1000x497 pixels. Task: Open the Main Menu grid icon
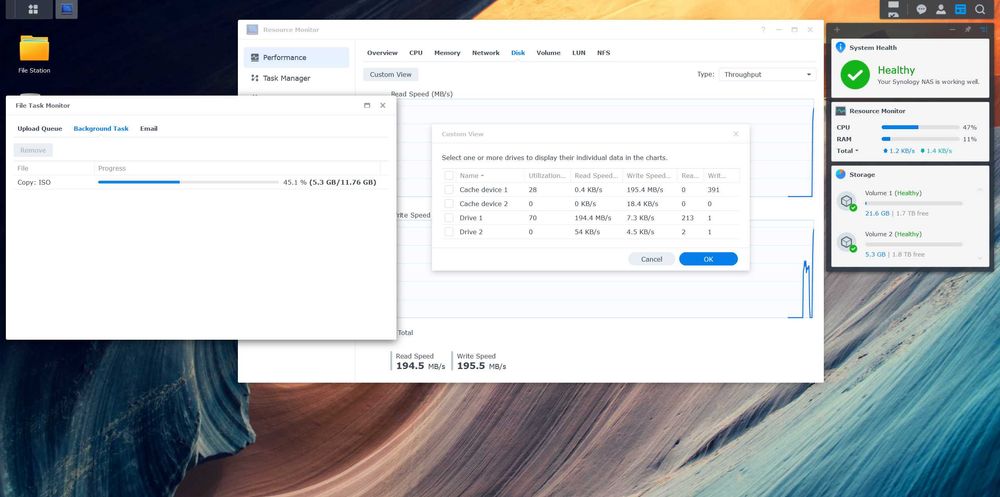click(x=33, y=9)
